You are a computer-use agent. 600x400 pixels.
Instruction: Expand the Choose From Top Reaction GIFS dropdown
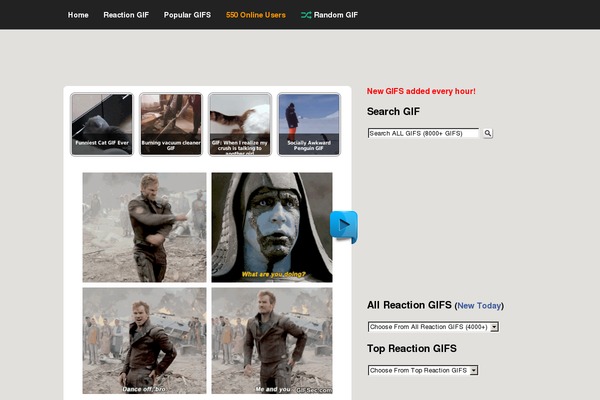click(423, 370)
